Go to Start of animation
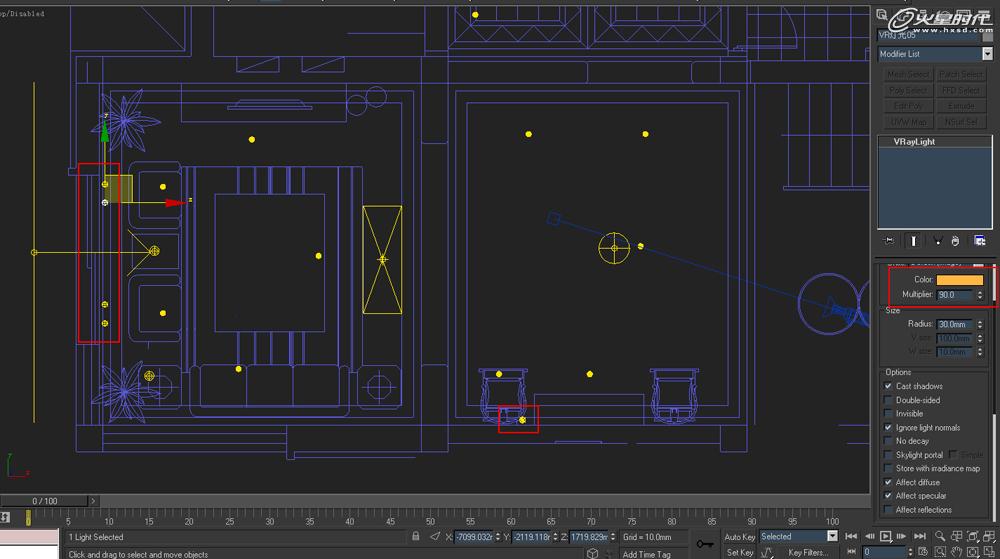1000x559 pixels. point(851,537)
